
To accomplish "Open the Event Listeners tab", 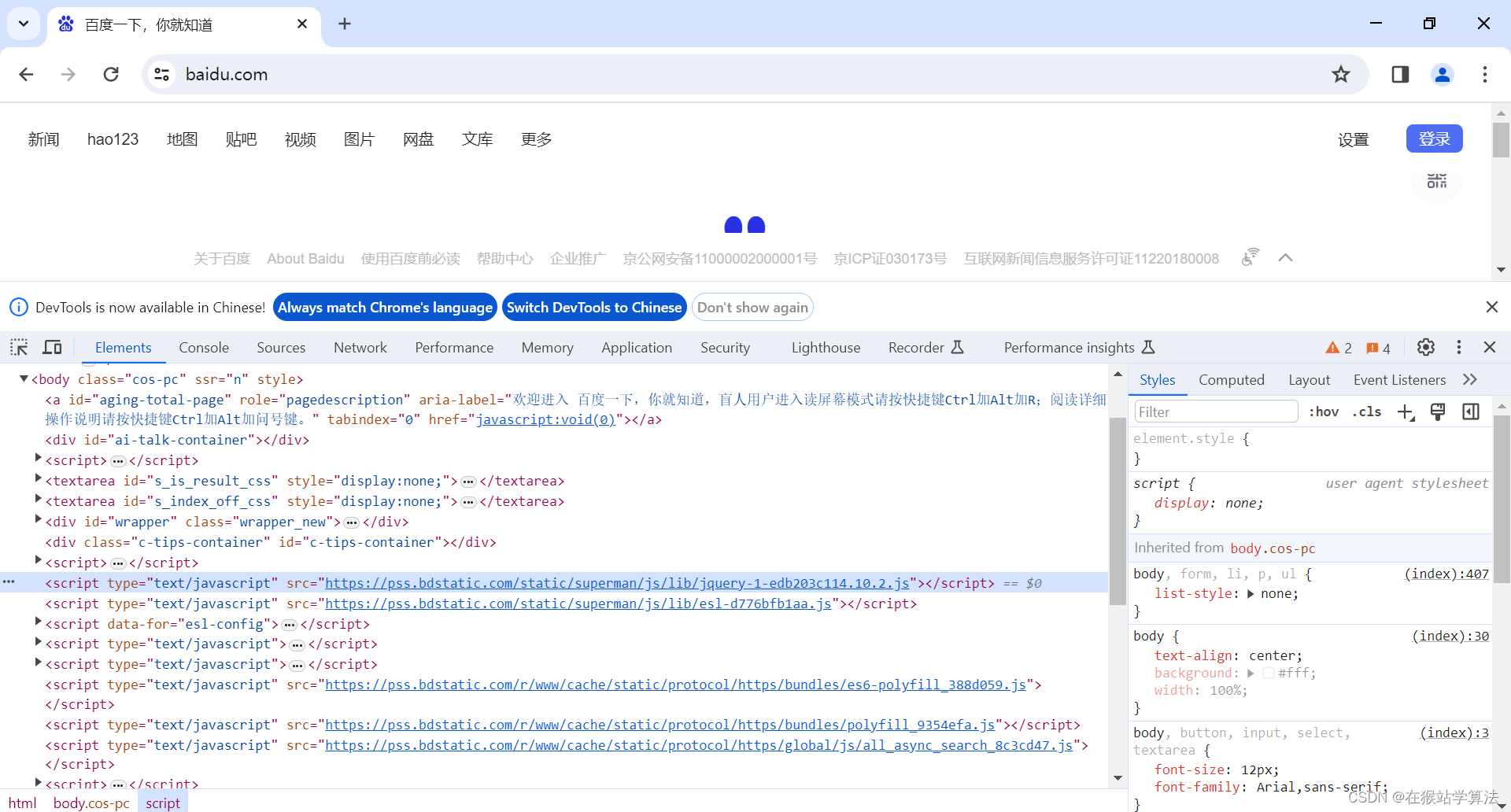I will 1399,379.
